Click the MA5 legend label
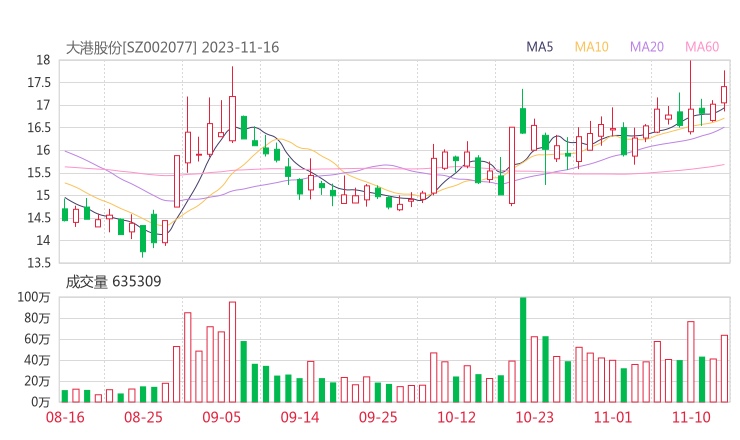Viewport: 740px width, 440px height. (x=539, y=47)
